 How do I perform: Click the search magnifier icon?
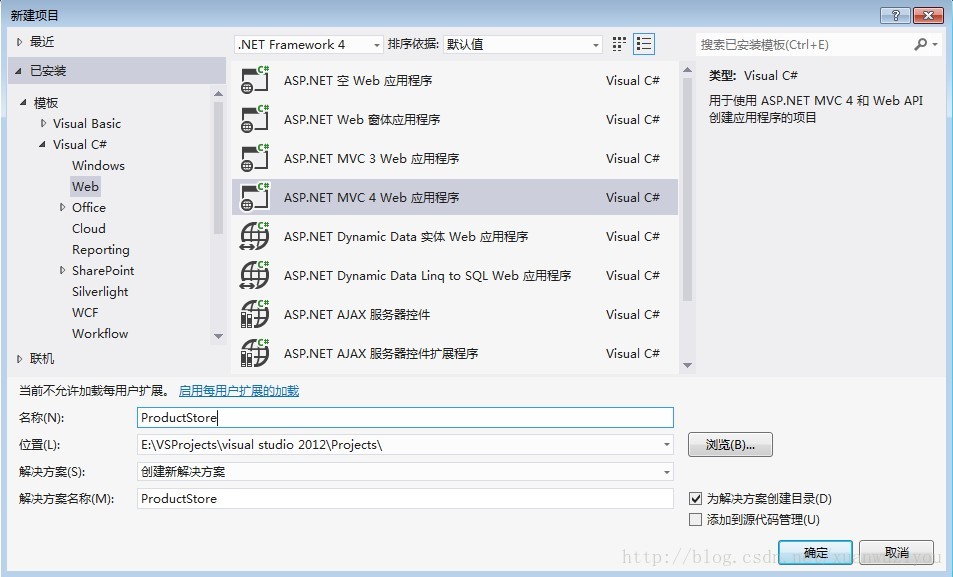point(920,44)
